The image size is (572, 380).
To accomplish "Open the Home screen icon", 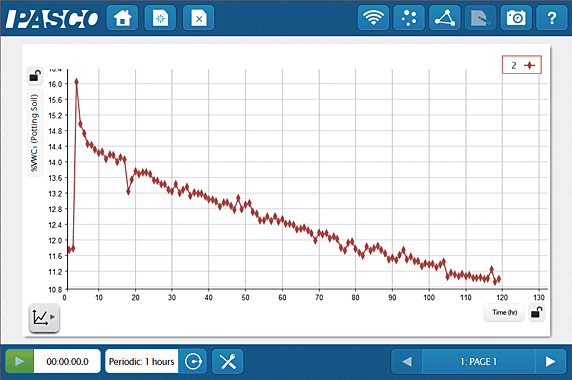I will tap(122, 18).
